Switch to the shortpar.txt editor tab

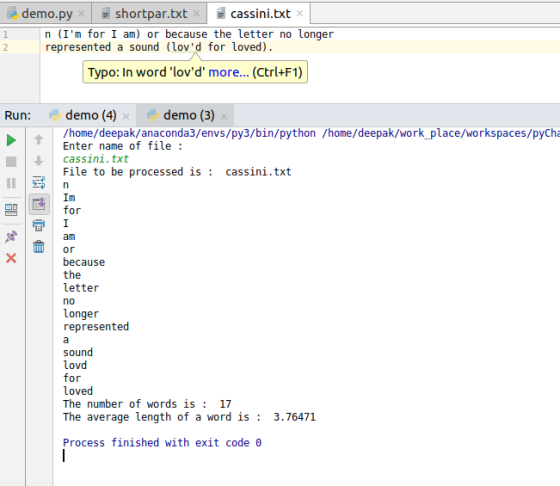[x=149, y=14]
